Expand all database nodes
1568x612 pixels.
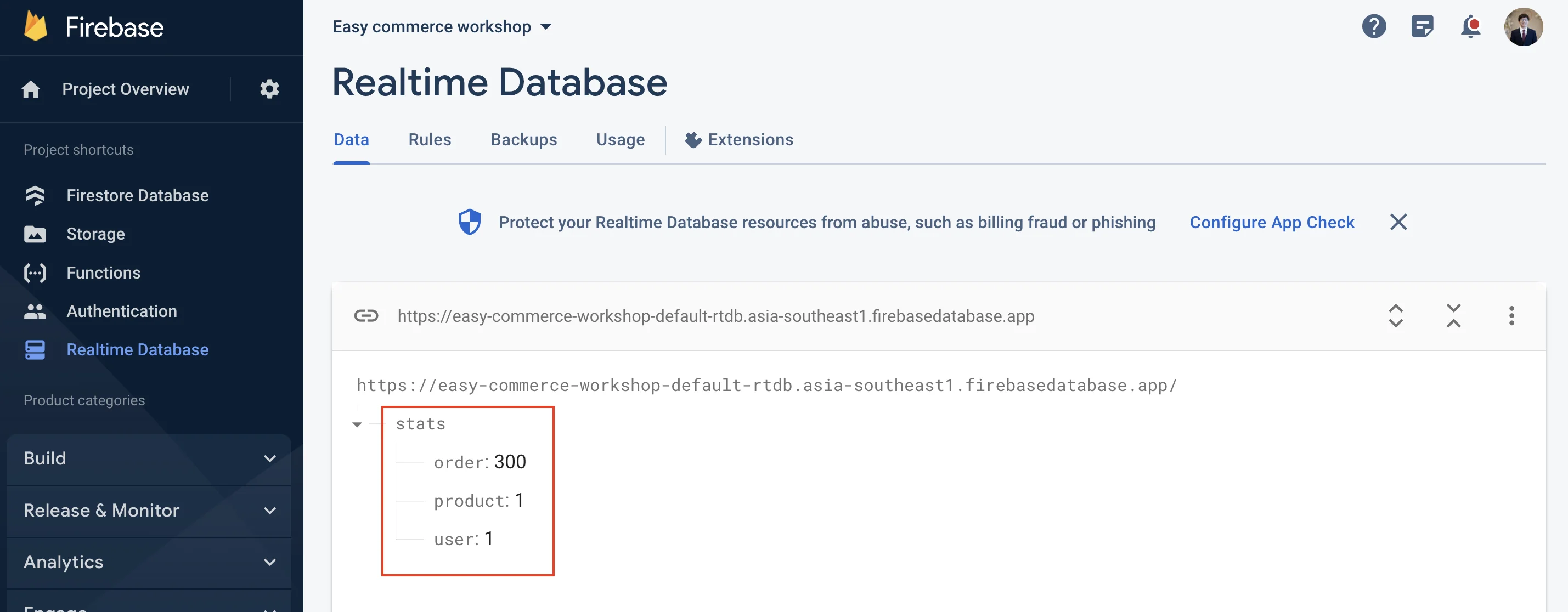click(x=1396, y=316)
